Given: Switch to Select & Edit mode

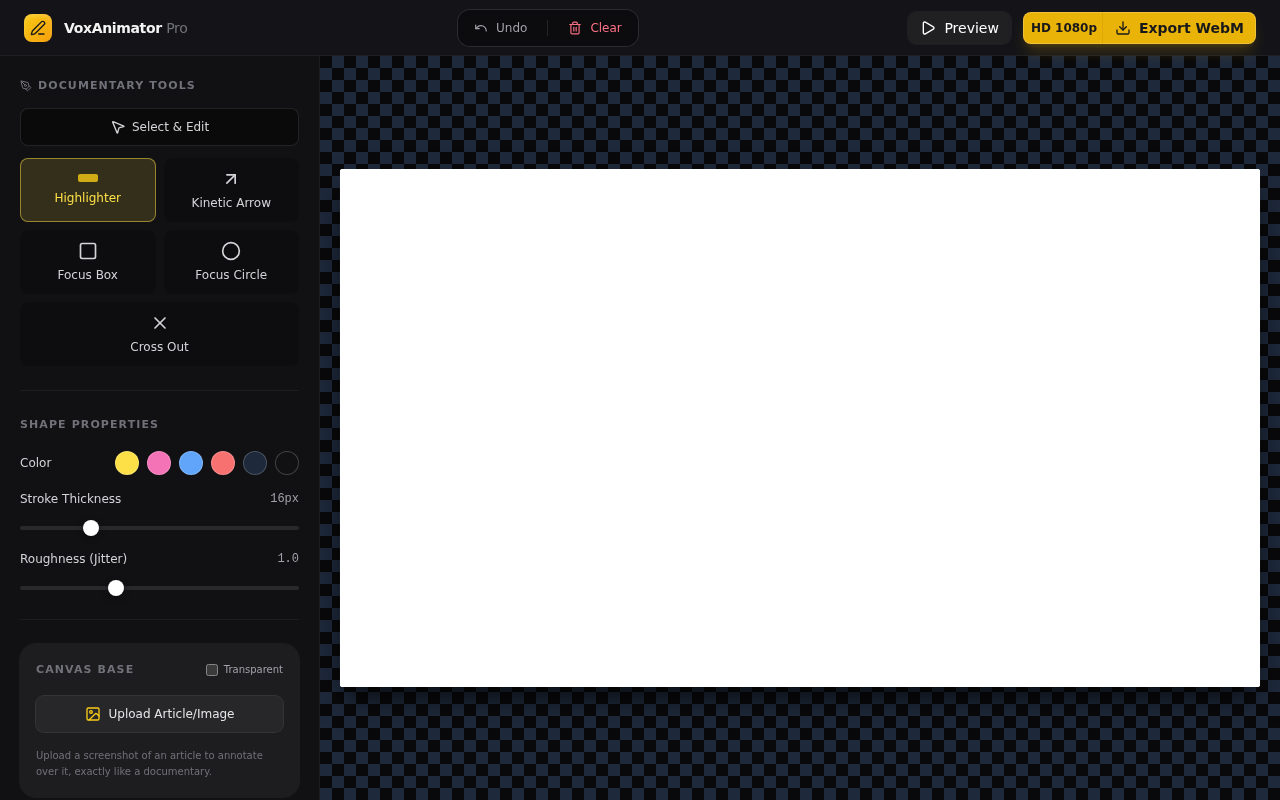Looking at the screenshot, I should [x=159, y=127].
